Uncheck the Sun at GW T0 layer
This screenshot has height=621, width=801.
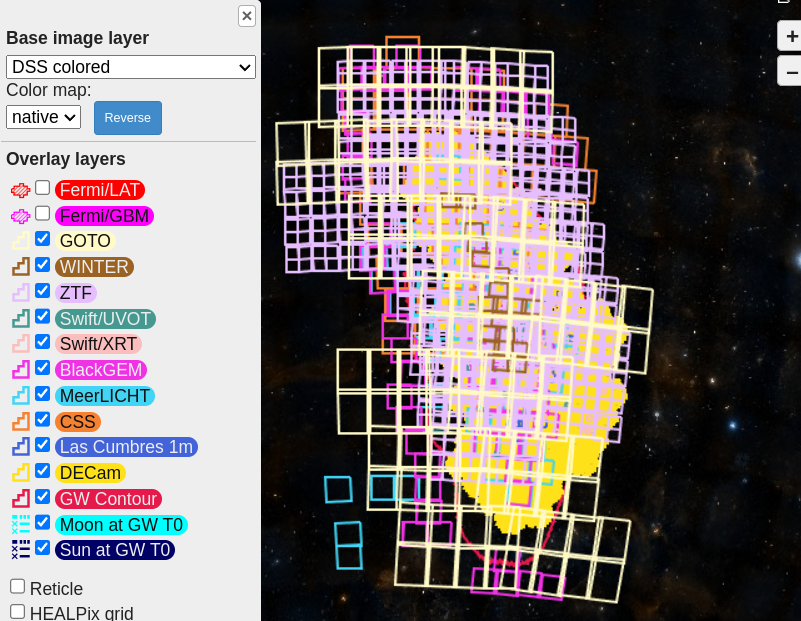(42, 547)
